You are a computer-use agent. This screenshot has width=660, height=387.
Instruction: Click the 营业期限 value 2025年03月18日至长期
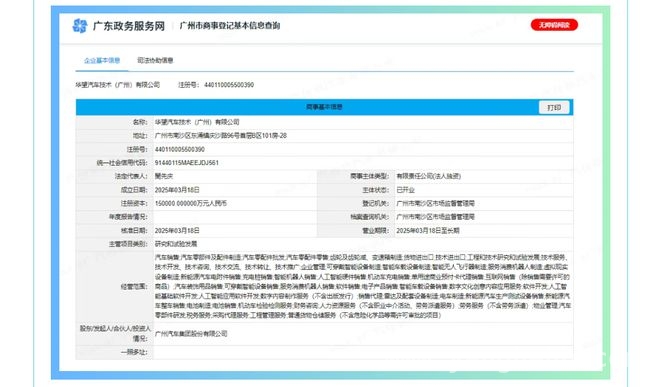point(428,231)
